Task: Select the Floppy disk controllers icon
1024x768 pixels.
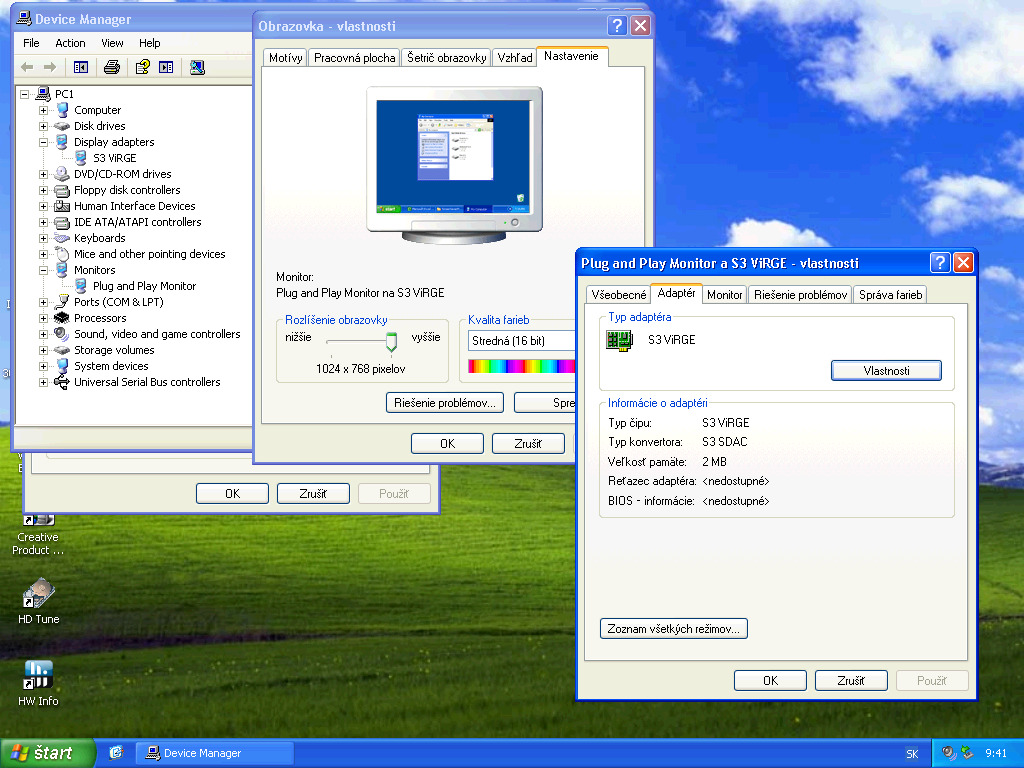Action: click(62, 190)
